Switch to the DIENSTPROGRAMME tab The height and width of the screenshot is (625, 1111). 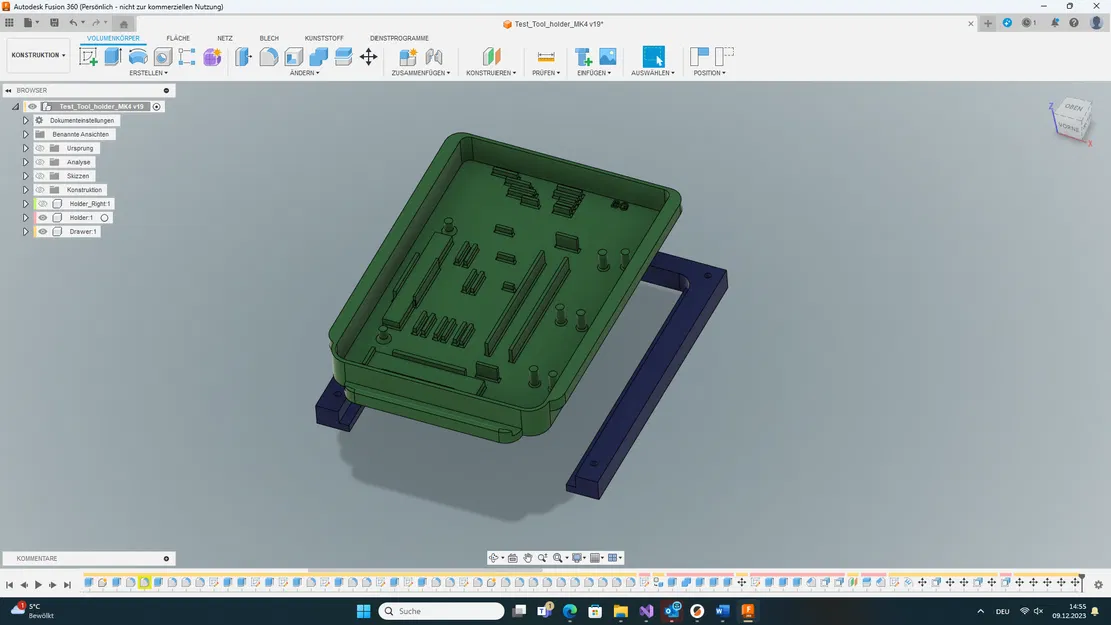[399, 38]
